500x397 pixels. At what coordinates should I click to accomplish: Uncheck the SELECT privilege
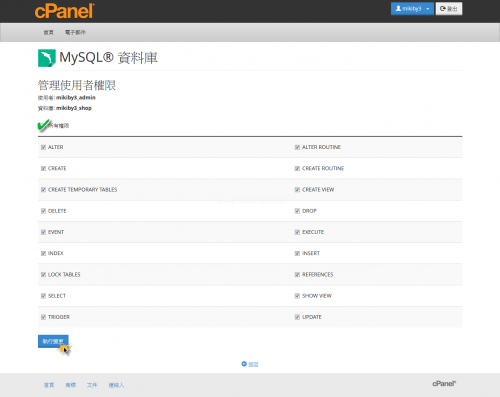[x=43, y=296]
